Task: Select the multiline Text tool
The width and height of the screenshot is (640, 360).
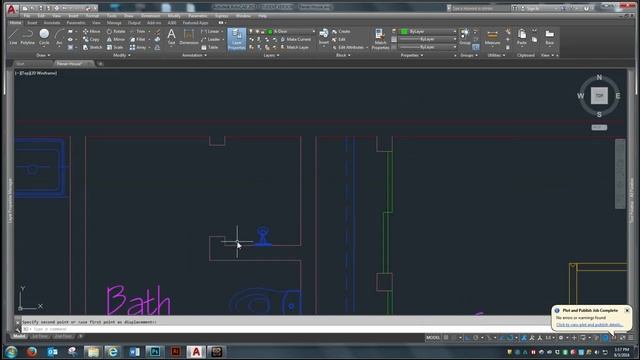Action: pyautogui.click(x=171, y=37)
